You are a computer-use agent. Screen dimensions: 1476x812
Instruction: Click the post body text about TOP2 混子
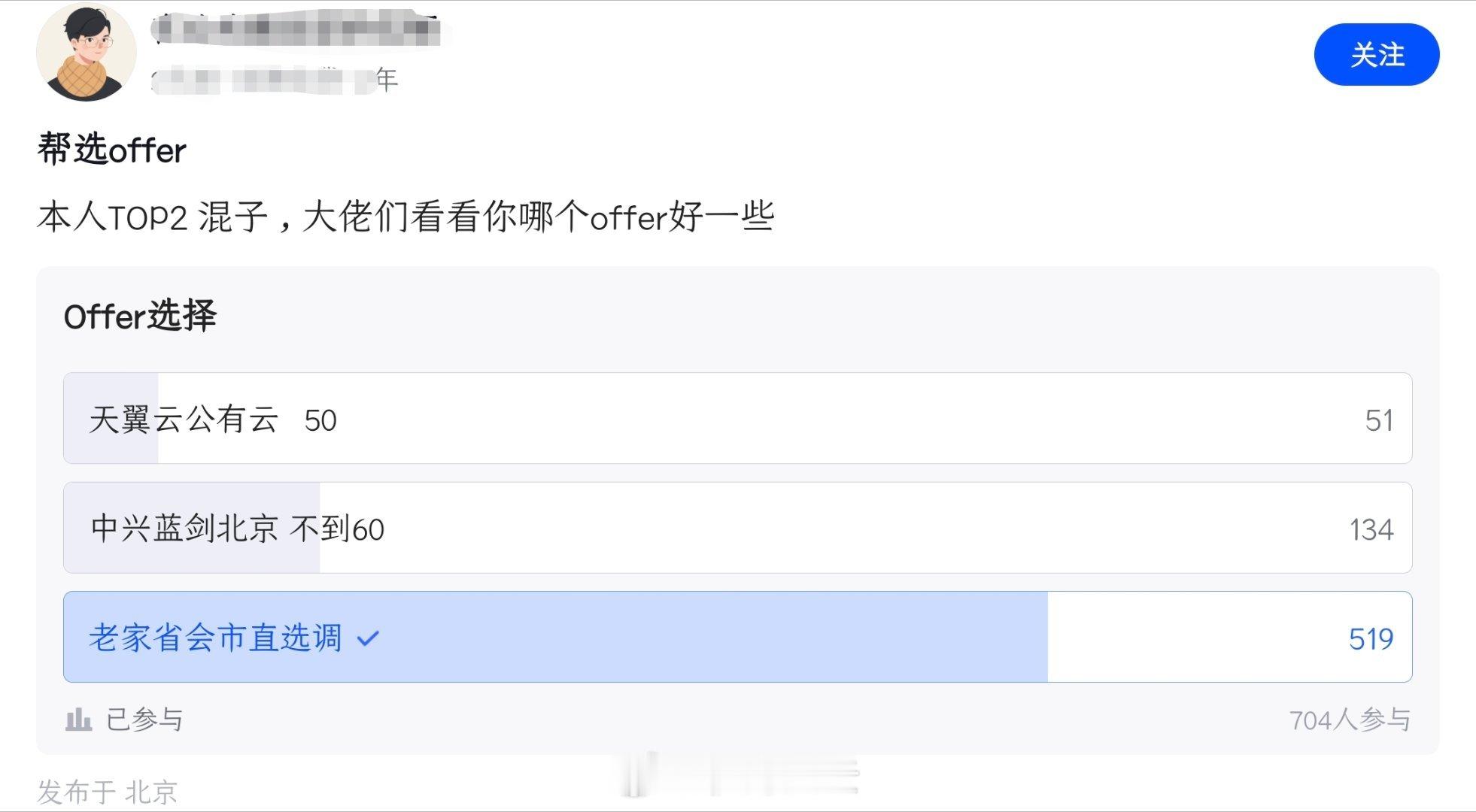[406, 217]
